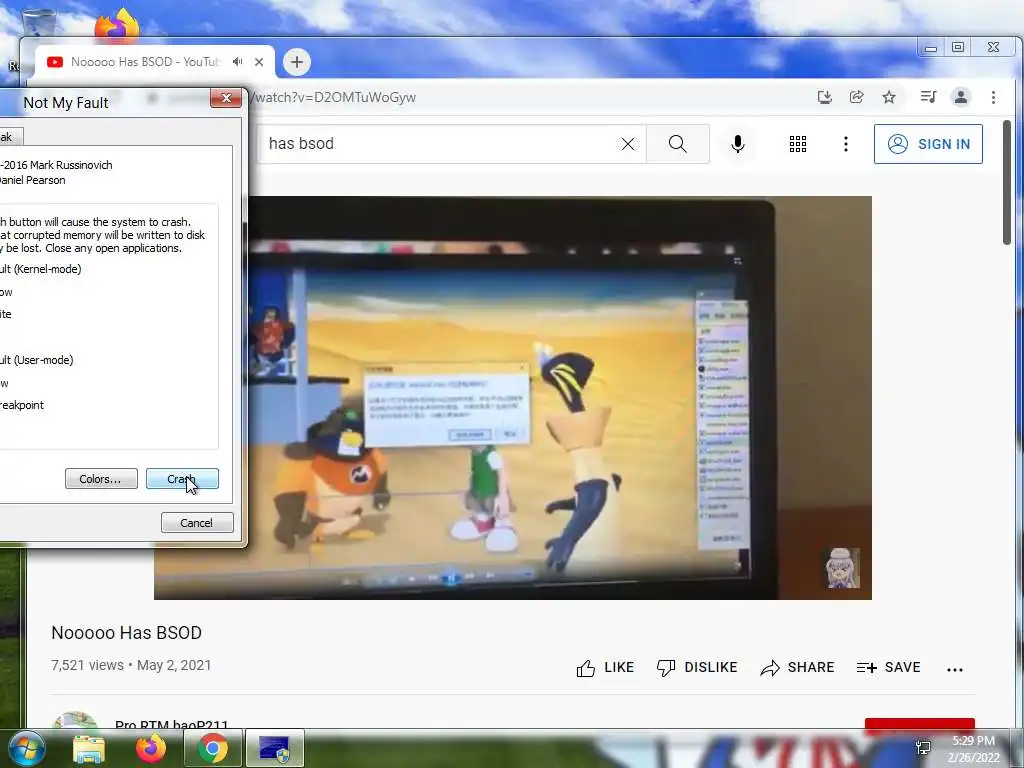Click the SIGN IN button

point(928,144)
